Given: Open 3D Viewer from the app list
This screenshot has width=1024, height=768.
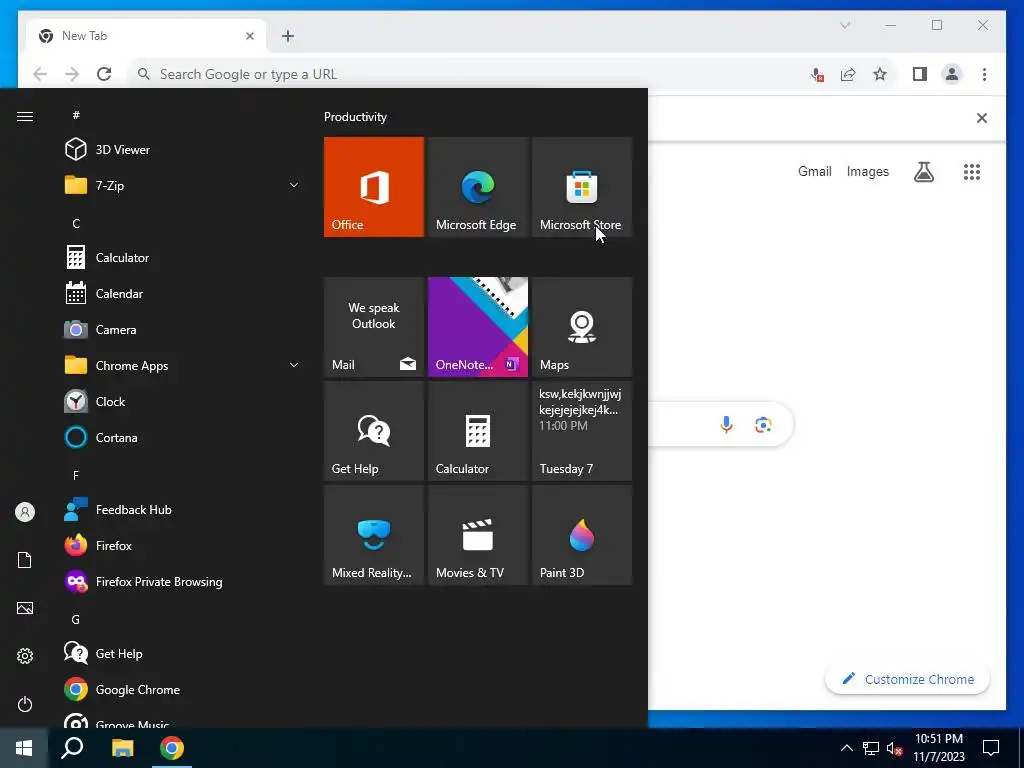Looking at the screenshot, I should [183, 150].
